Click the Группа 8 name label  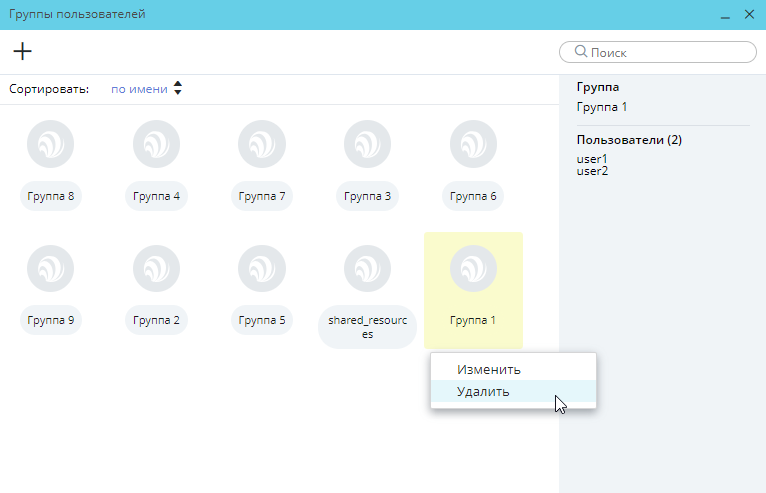pos(50,196)
